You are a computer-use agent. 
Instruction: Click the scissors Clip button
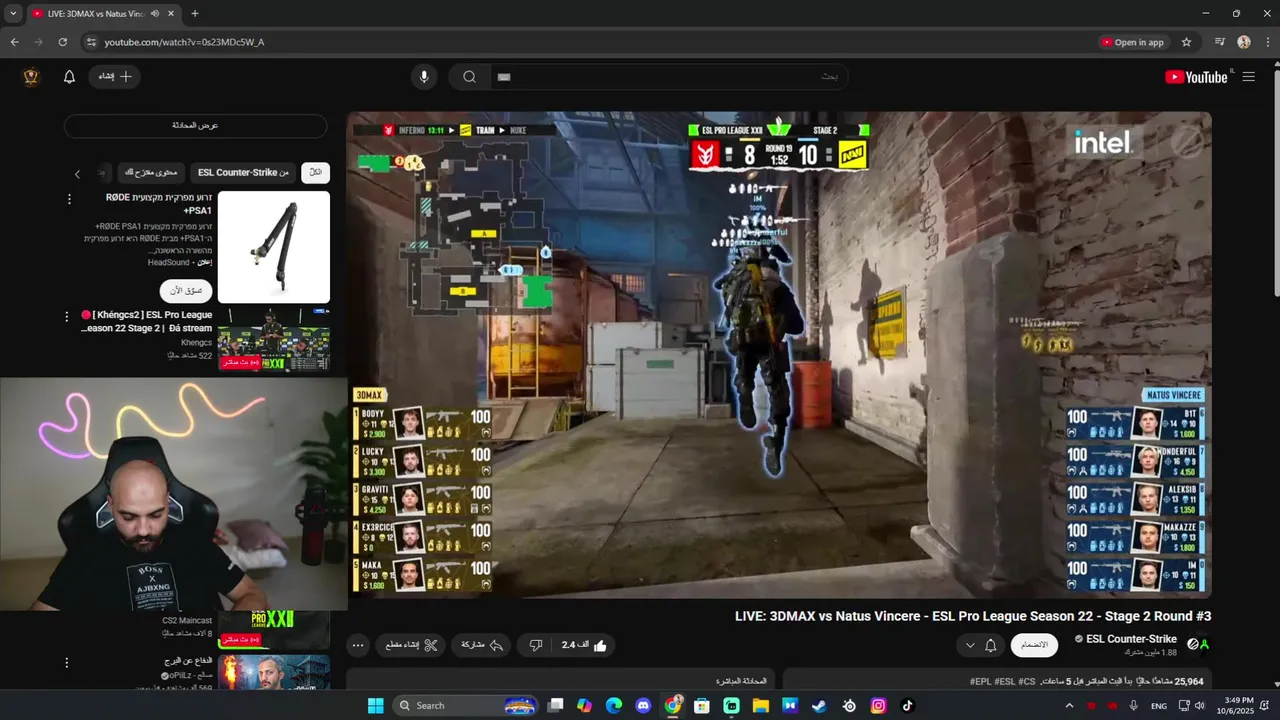[x=411, y=645]
